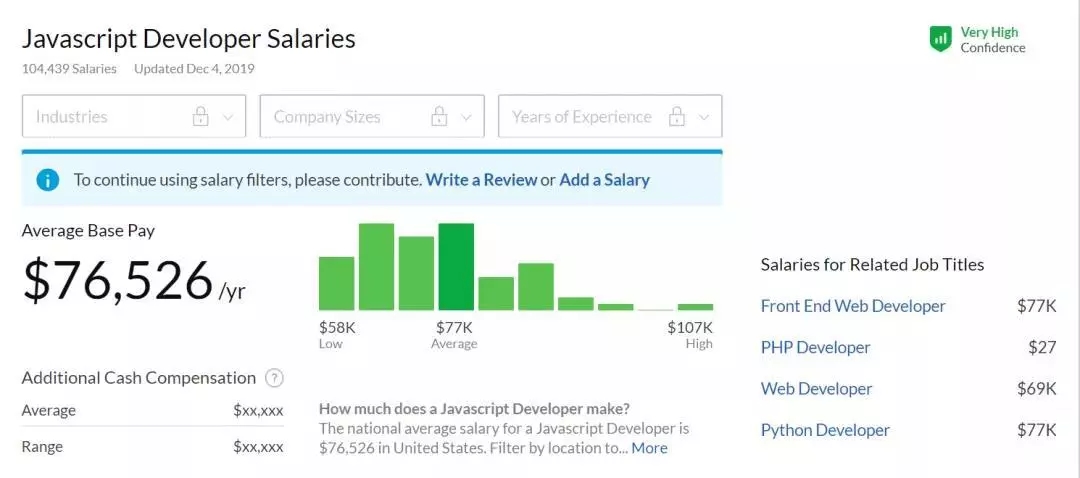Screen dimensions: 1080x478
Task: Click the $76,526 average base pay figure
Action: 118,280
